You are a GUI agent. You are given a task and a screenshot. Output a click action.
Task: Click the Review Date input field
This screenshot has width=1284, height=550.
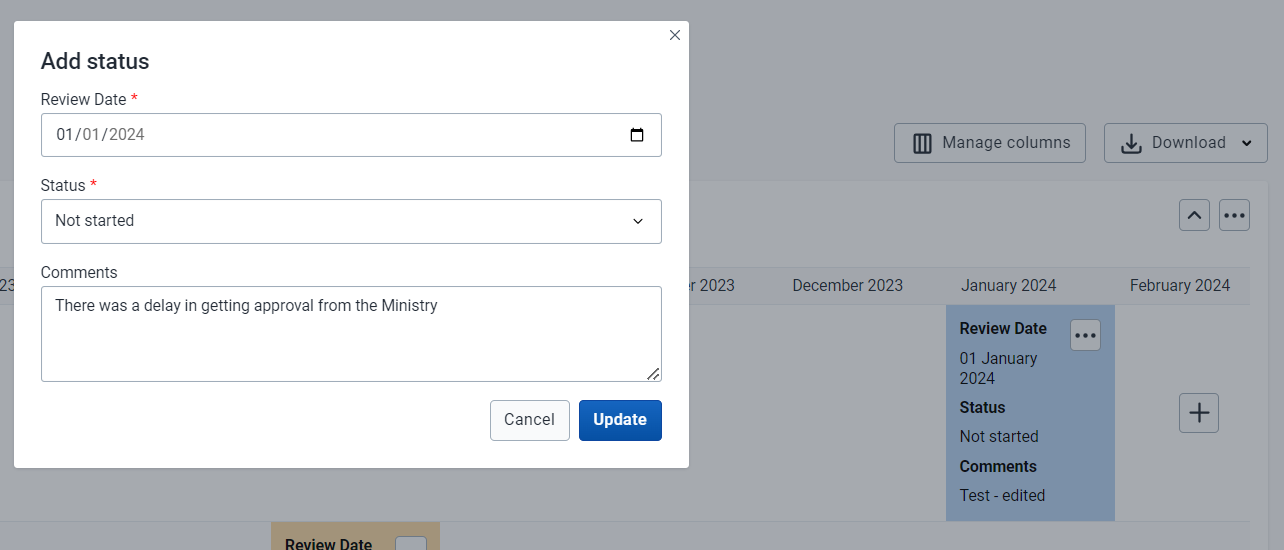point(351,135)
